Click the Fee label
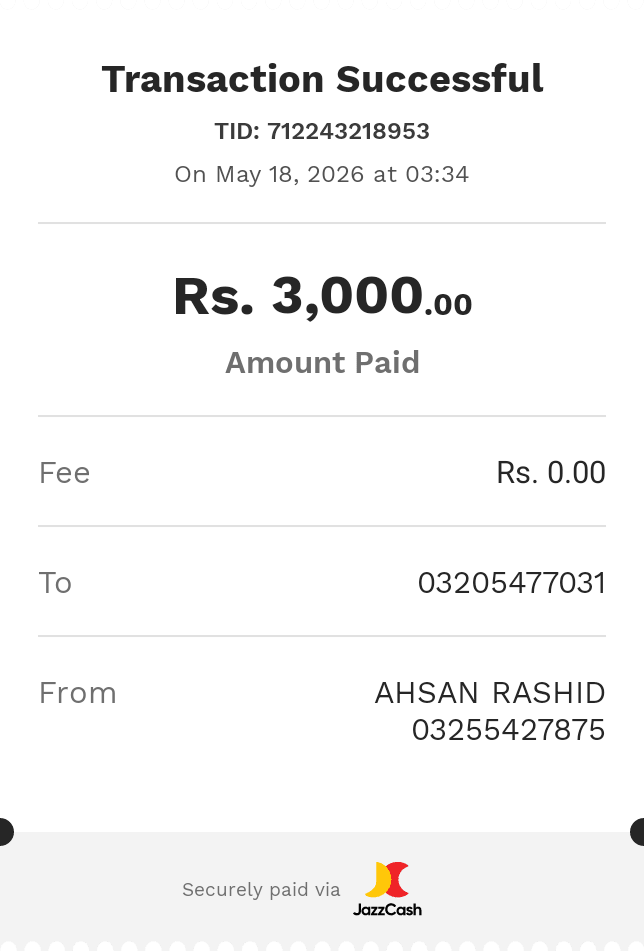Screen dimensions: 644x951 click(x=64, y=472)
